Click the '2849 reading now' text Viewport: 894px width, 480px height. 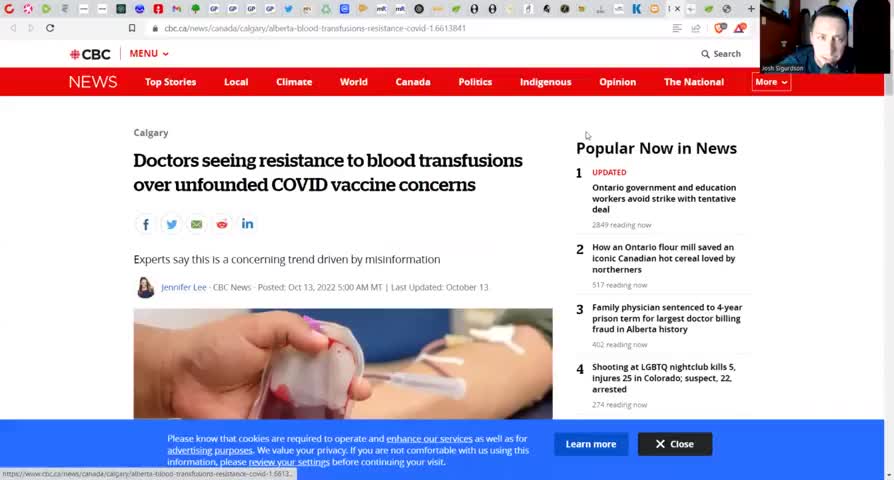click(x=621, y=225)
